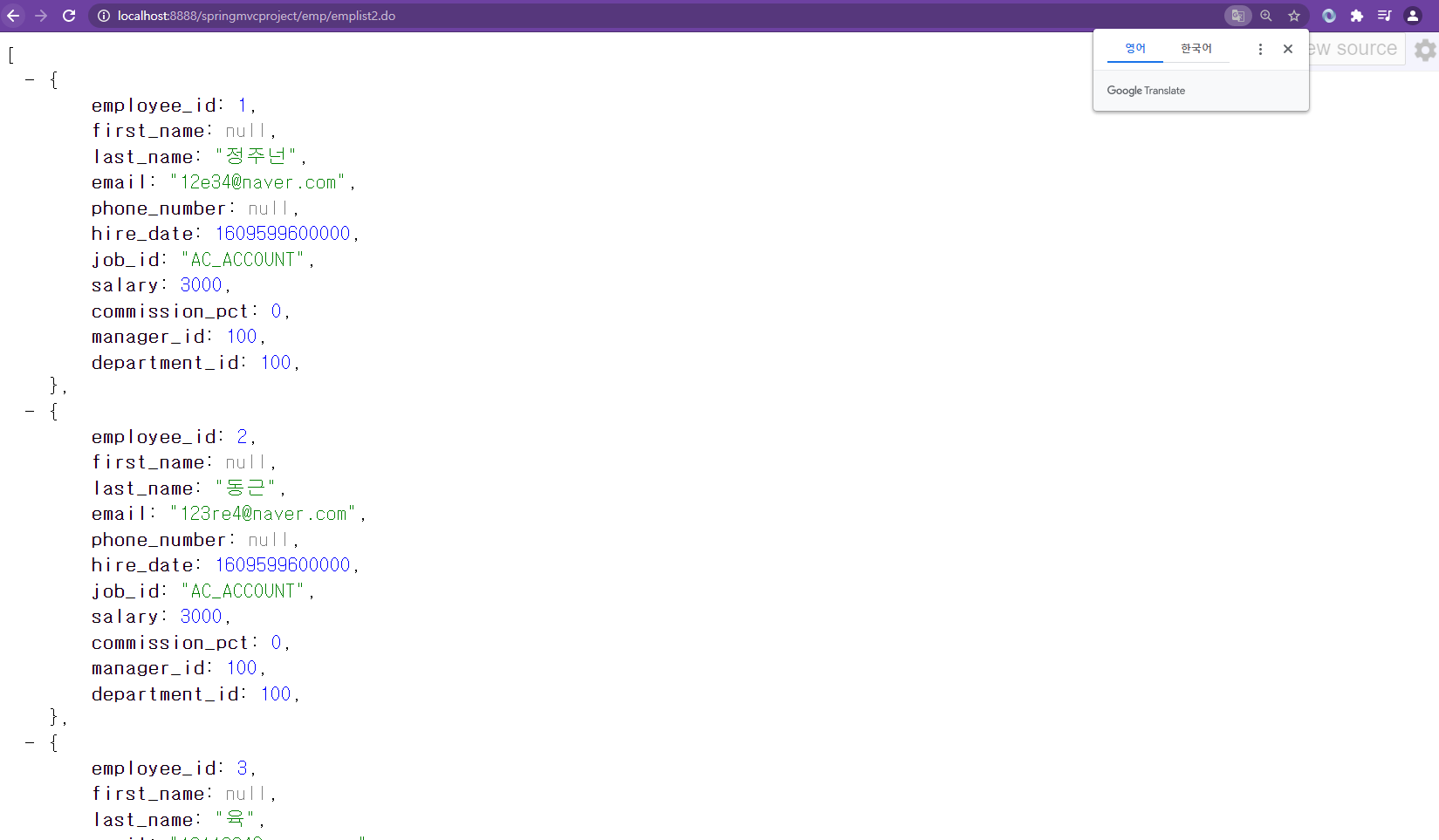Bookmark this page with the star icon
The image size is (1439, 840).
coord(1294,16)
